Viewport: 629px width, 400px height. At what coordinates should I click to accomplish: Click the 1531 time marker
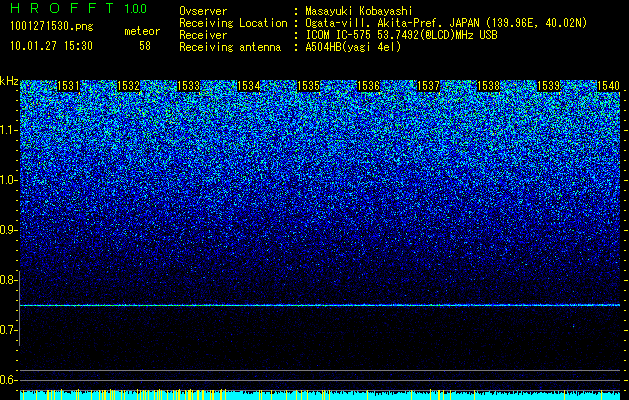pyautogui.click(x=68, y=86)
